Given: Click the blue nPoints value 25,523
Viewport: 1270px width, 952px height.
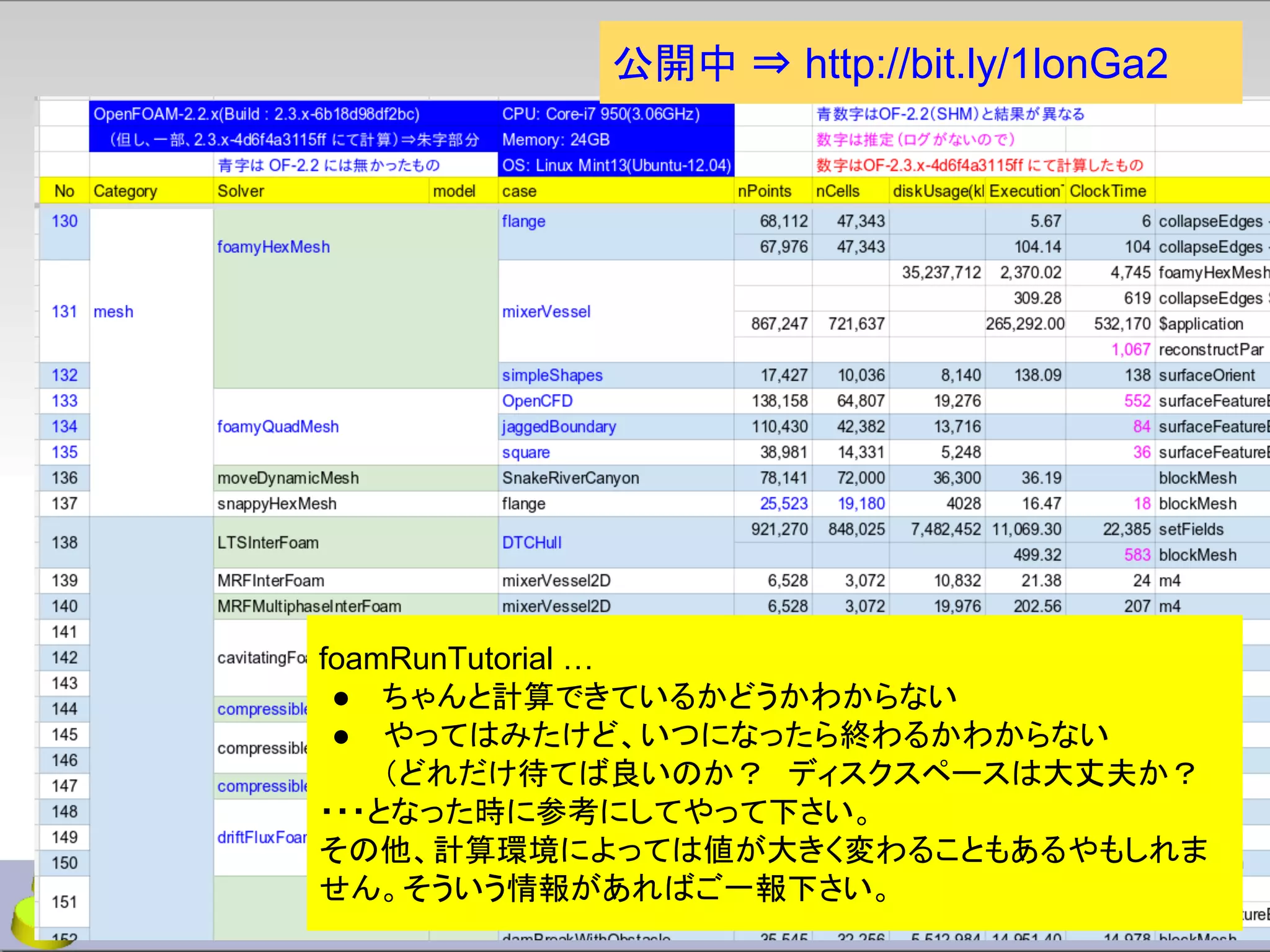Looking at the screenshot, I should (x=773, y=504).
